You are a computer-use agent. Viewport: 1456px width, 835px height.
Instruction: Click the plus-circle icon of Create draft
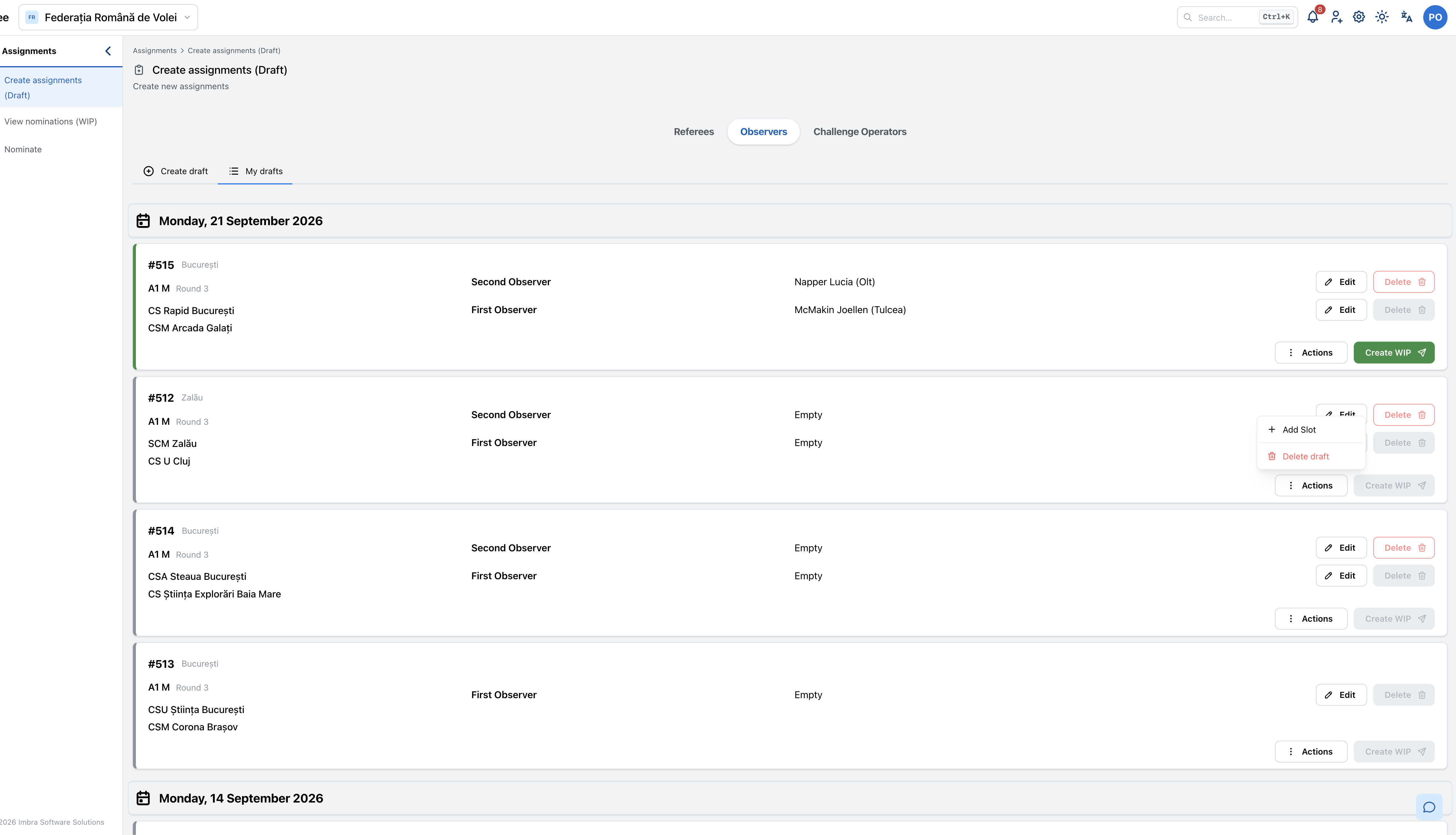tap(148, 171)
